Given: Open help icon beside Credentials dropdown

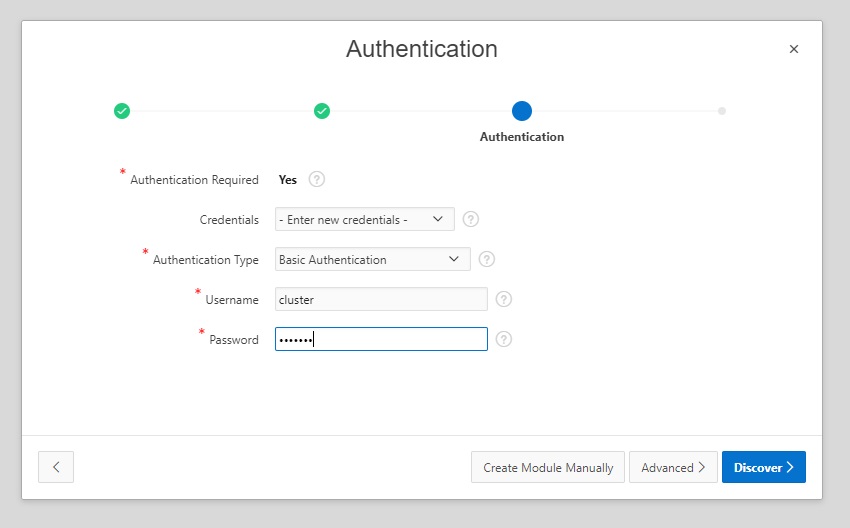Looking at the screenshot, I should tap(471, 219).
